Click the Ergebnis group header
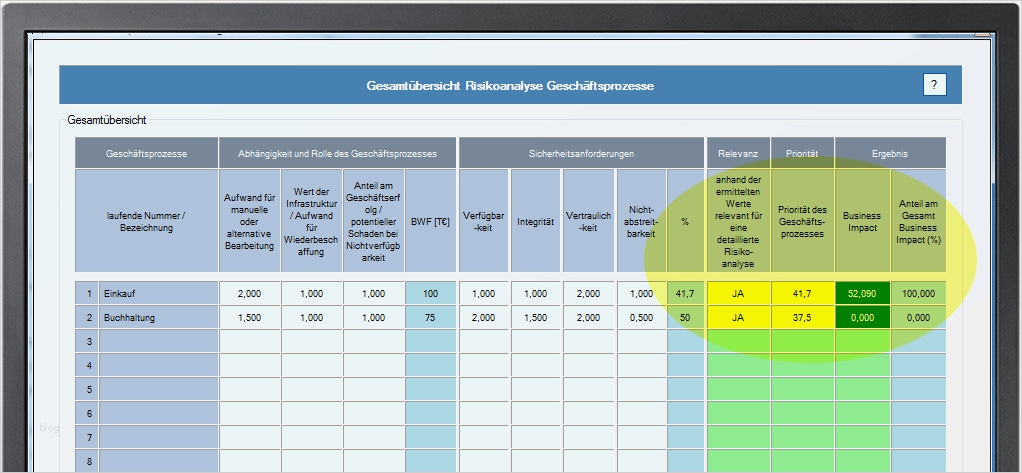Screen dimensions: 1022x473 point(890,154)
